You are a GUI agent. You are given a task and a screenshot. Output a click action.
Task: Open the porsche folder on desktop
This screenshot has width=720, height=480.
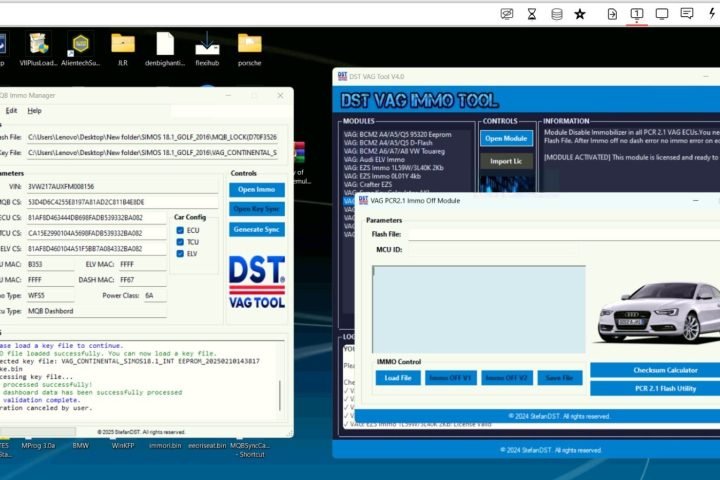coord(249,47)
